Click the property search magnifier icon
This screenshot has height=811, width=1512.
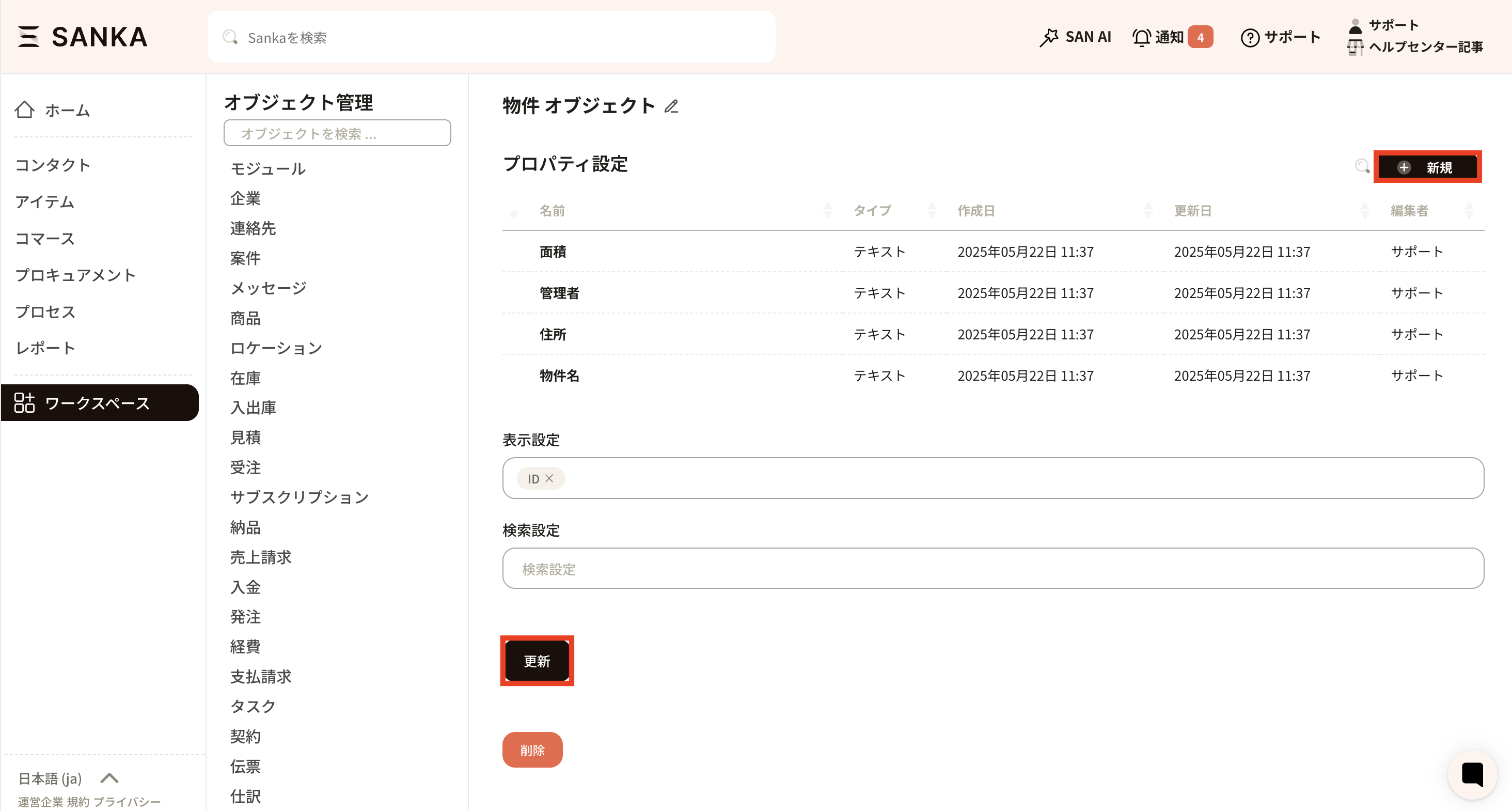point(1362,167)
